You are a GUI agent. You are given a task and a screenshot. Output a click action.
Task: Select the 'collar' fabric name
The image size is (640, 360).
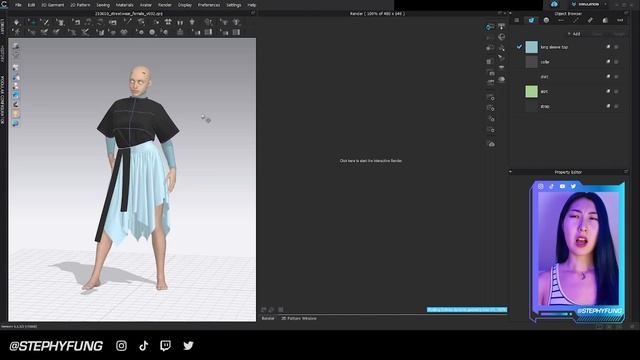pyautogui.click(x=545, y=62)
